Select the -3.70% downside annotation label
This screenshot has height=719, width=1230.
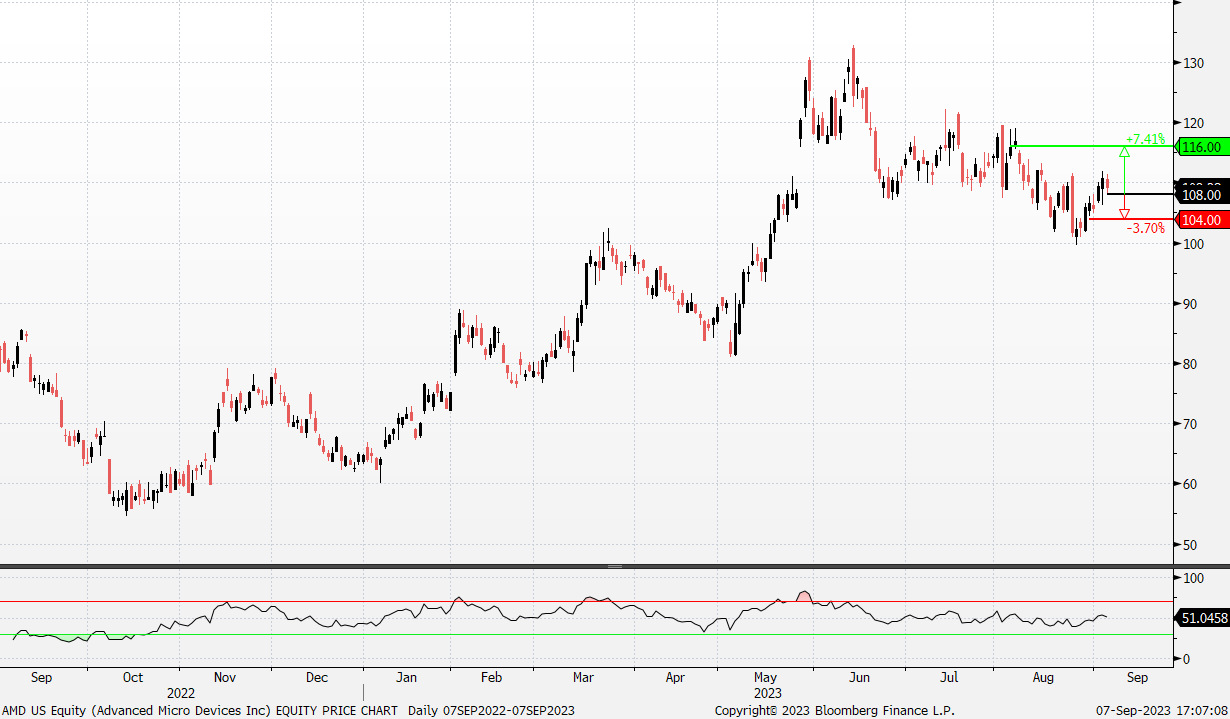click(1146, 228)
